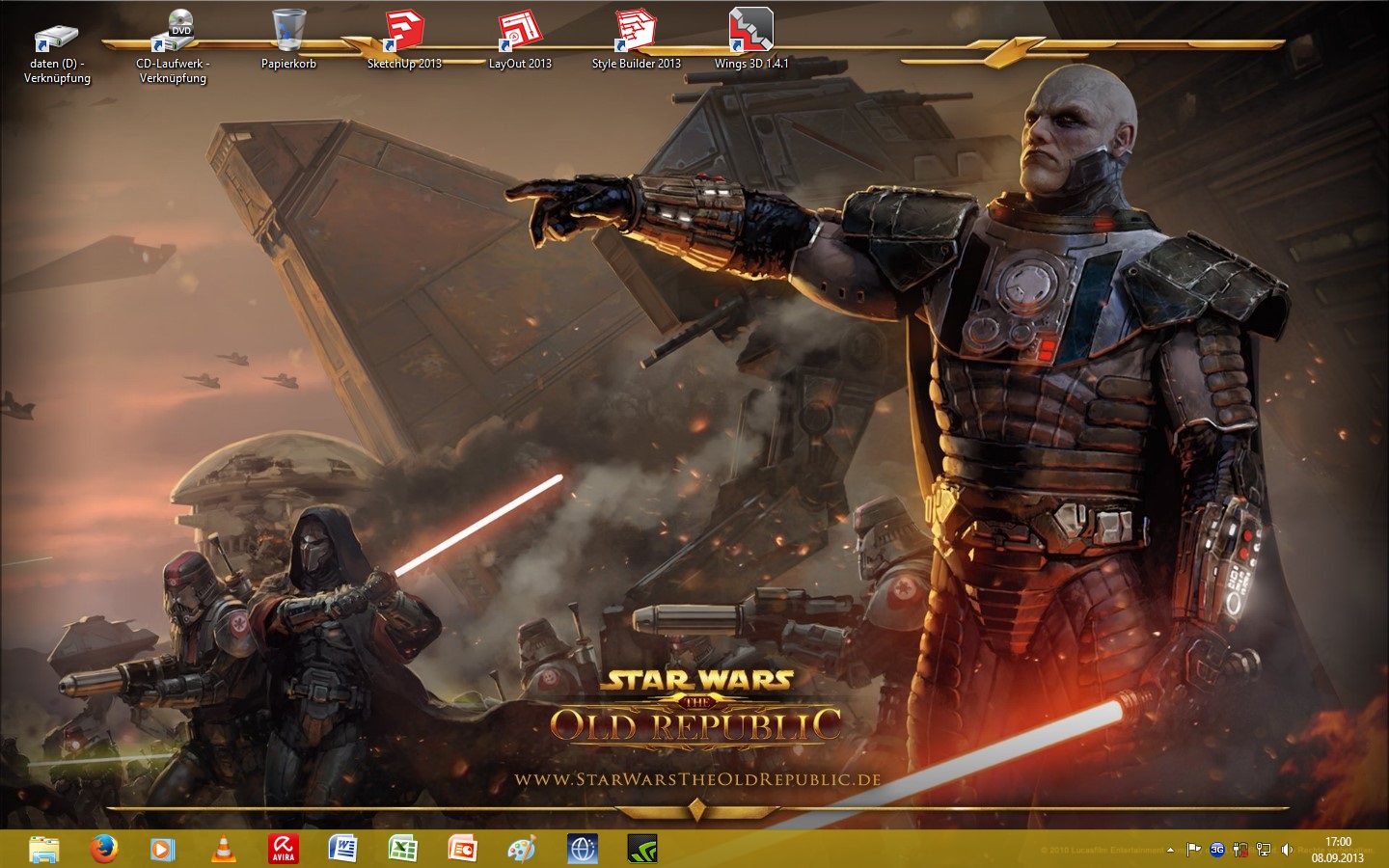This screenshot has height=868, width=1389.
Task: Open Avira antivirus from the taskbar
Action: click(283, 849)
